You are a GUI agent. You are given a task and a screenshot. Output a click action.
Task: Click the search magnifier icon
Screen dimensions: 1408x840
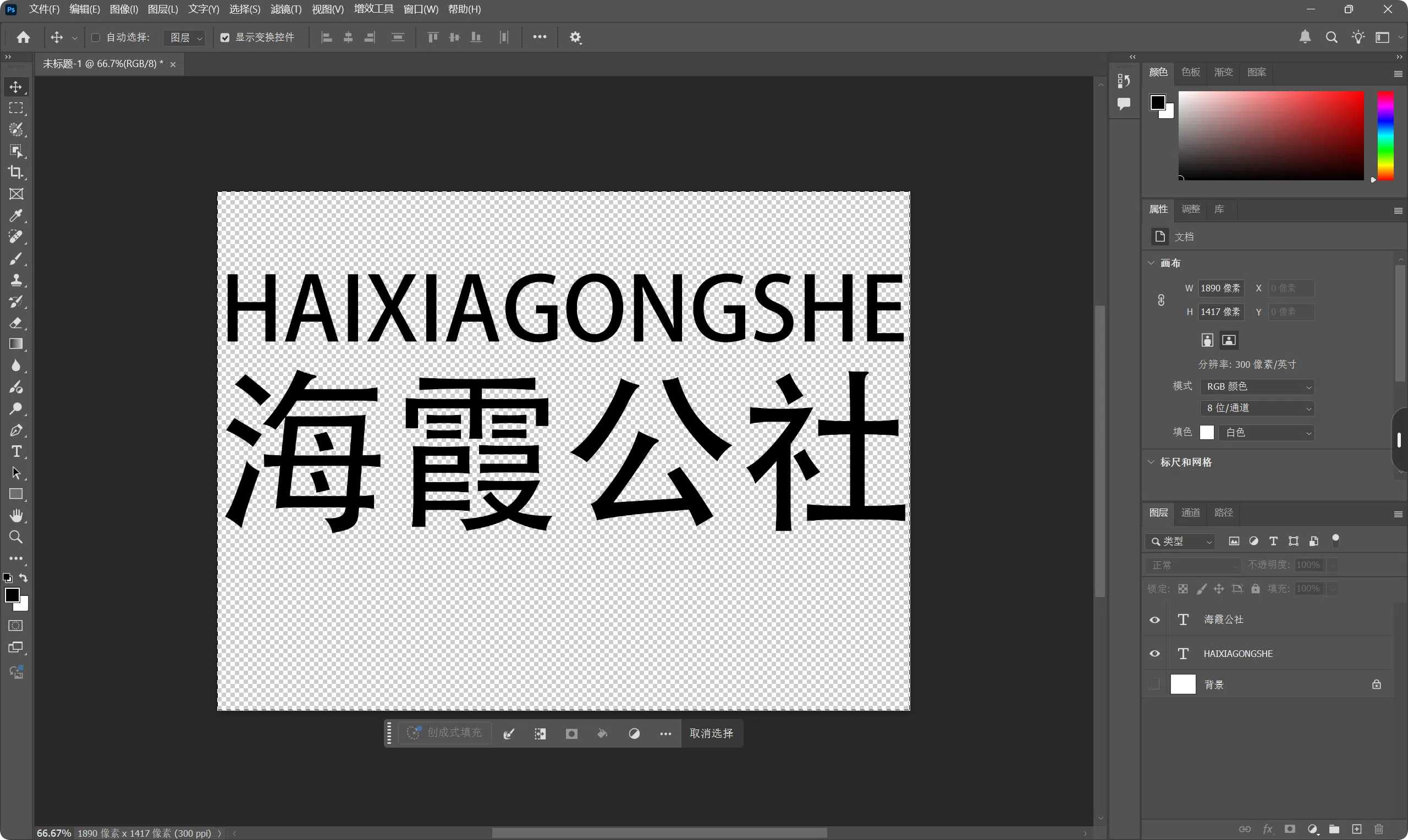(x=1332, y=37)
